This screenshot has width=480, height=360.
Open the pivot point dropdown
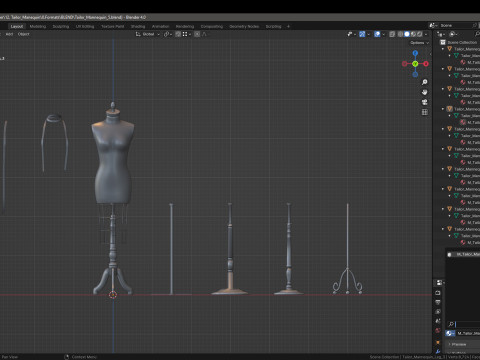coord(168,34)
